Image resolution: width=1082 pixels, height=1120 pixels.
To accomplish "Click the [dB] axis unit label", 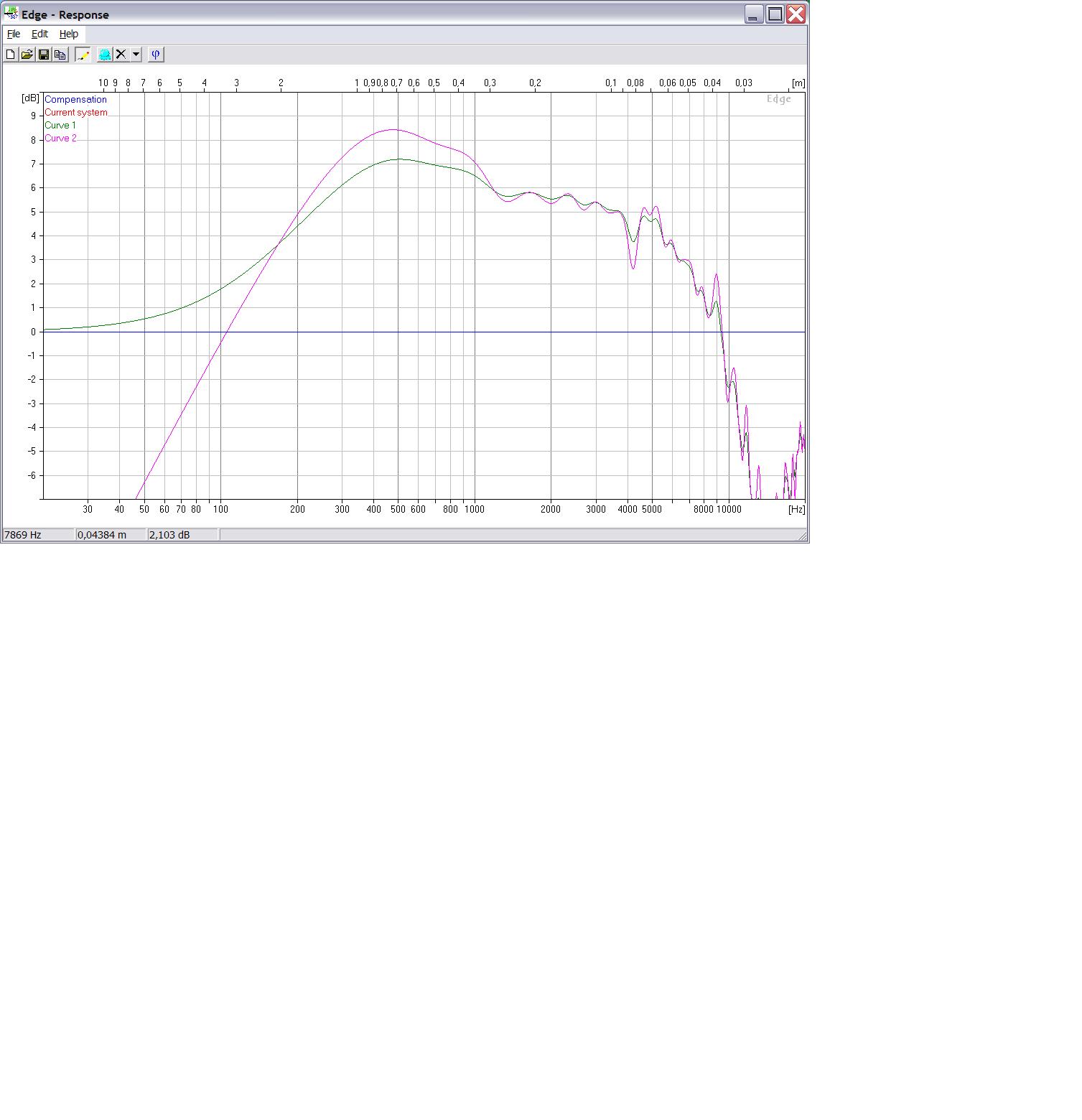I will pos(30,98).
